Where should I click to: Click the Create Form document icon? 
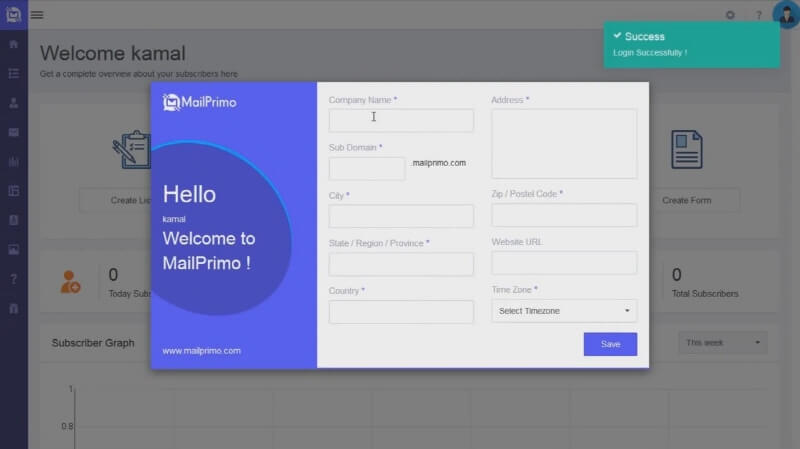pos(687,149)
